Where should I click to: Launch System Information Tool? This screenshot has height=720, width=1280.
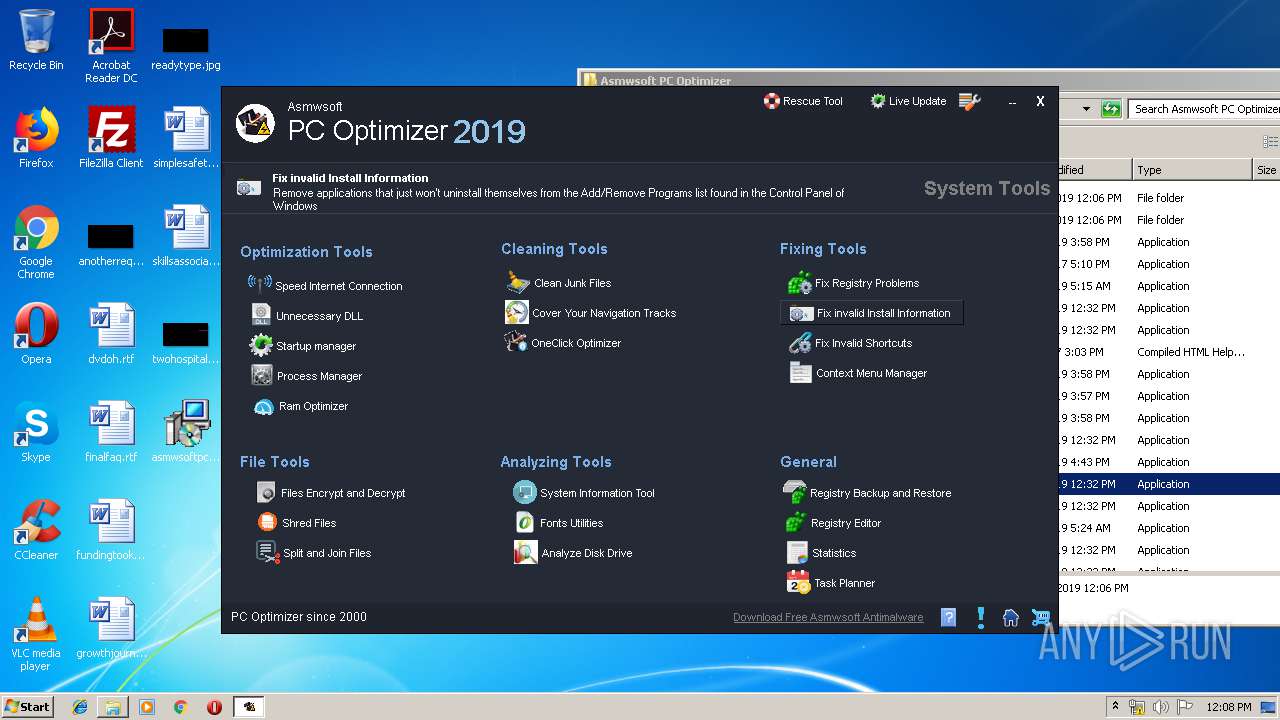pos(584,493)
